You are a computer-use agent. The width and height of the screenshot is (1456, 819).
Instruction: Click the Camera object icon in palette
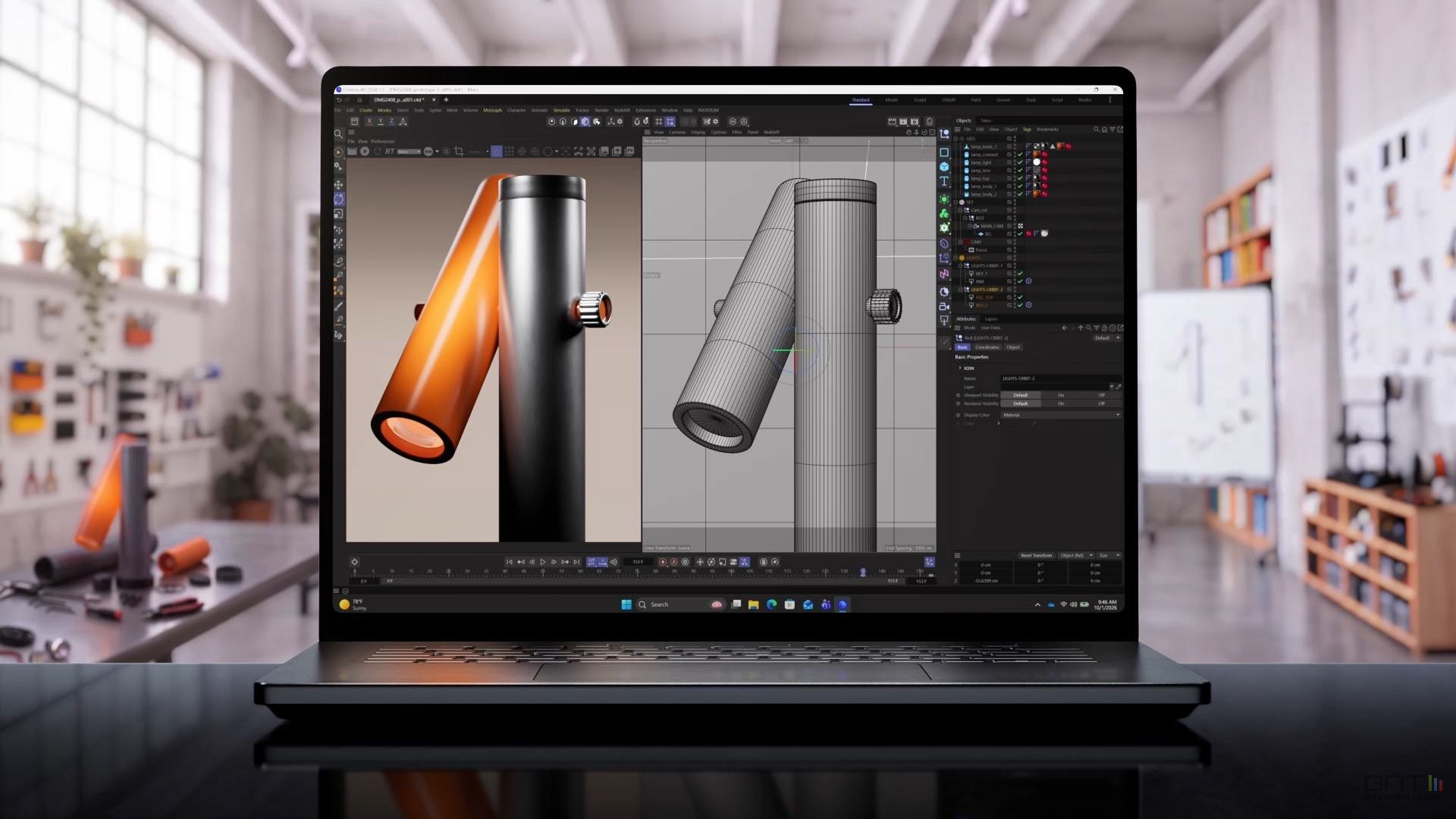944,306
